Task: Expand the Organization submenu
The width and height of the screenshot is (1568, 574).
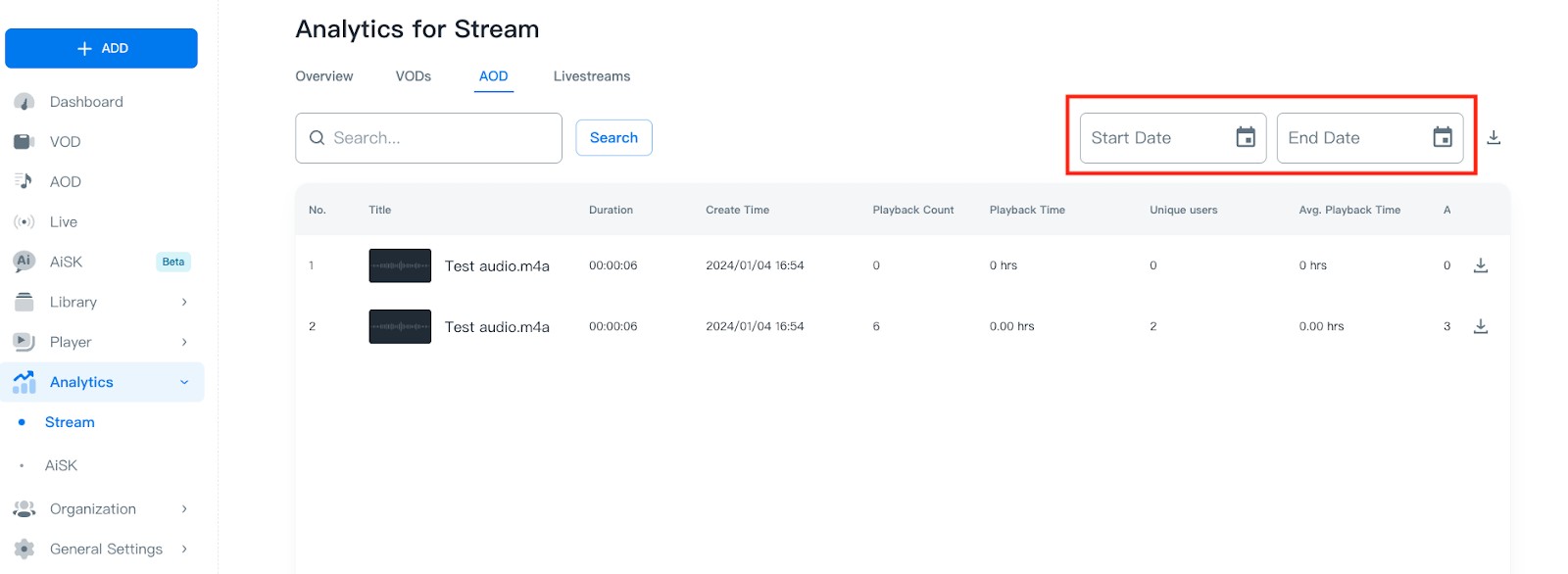Action: click(x=184, y=509)
